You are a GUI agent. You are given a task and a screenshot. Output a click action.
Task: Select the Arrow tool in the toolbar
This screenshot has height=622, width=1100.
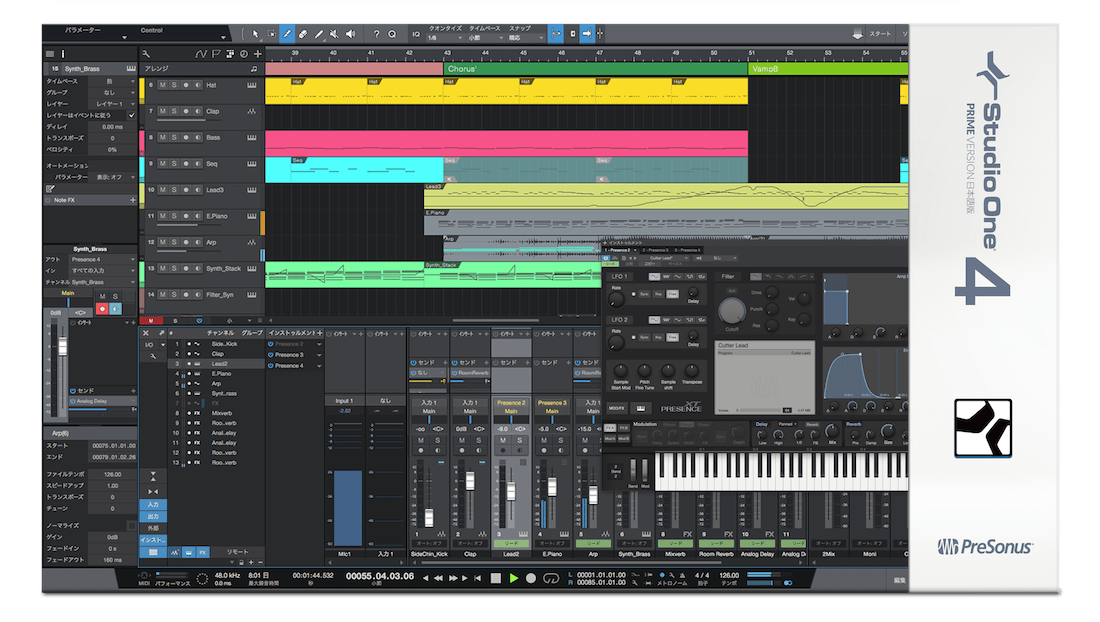(x=255, y=34)
